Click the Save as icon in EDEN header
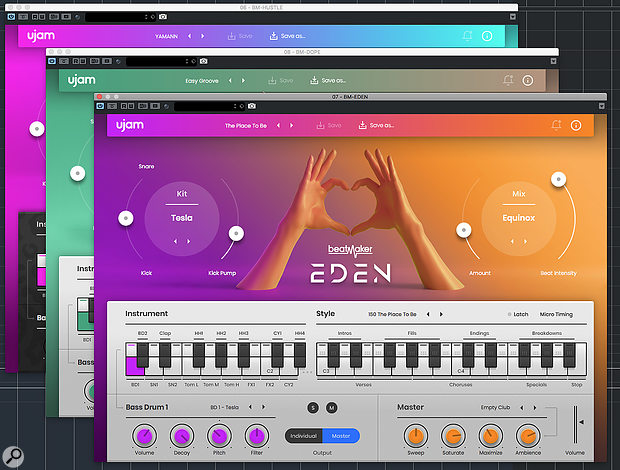This screenshot has height=470, width=620. [x=376, y=125]
